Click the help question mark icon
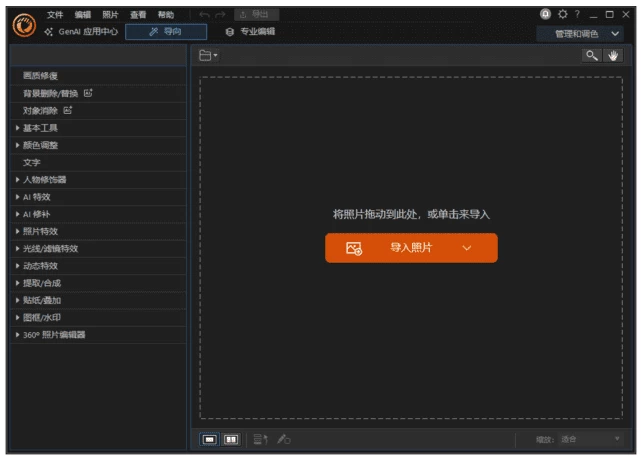642x460 pixels. pos(577,14)
